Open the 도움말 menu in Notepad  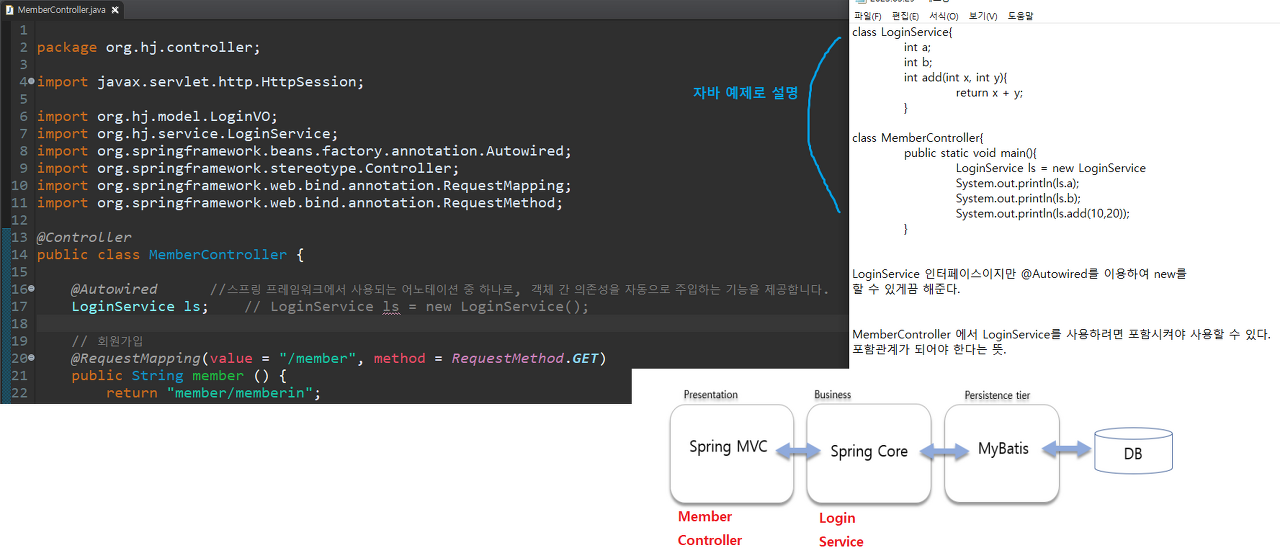[1020, 16]
